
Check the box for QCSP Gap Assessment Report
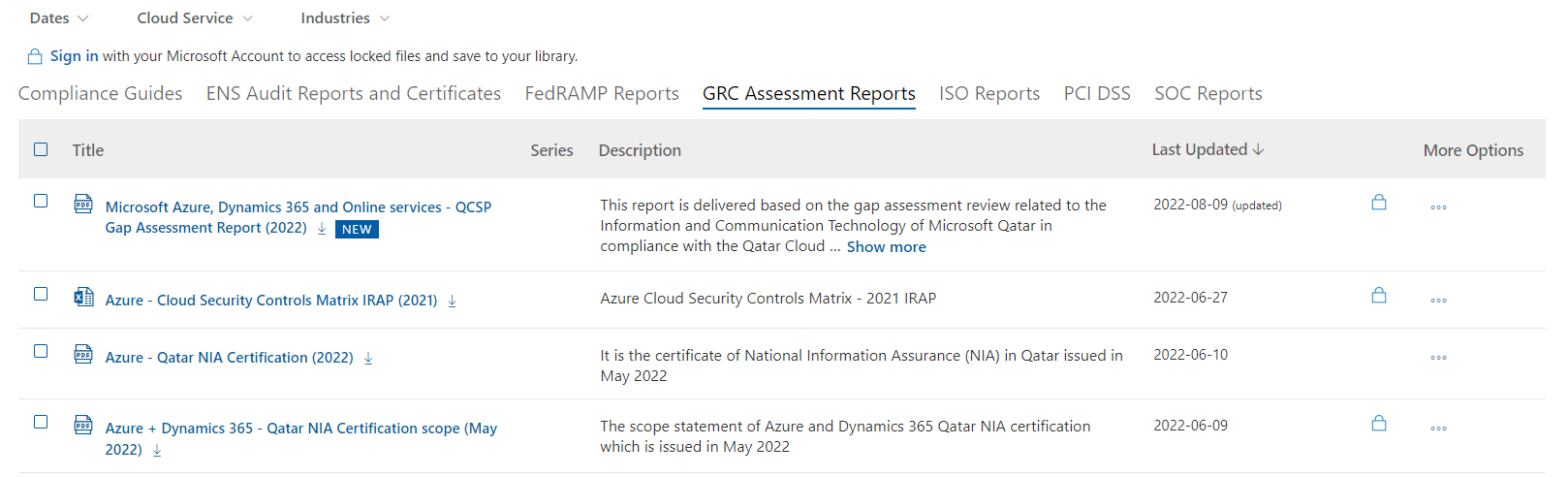click(x=41, y=201)
